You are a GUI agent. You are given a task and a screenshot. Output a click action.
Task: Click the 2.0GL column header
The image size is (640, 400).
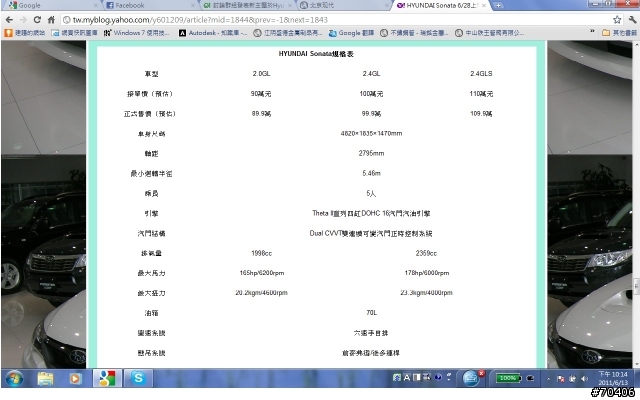[261, 73]
